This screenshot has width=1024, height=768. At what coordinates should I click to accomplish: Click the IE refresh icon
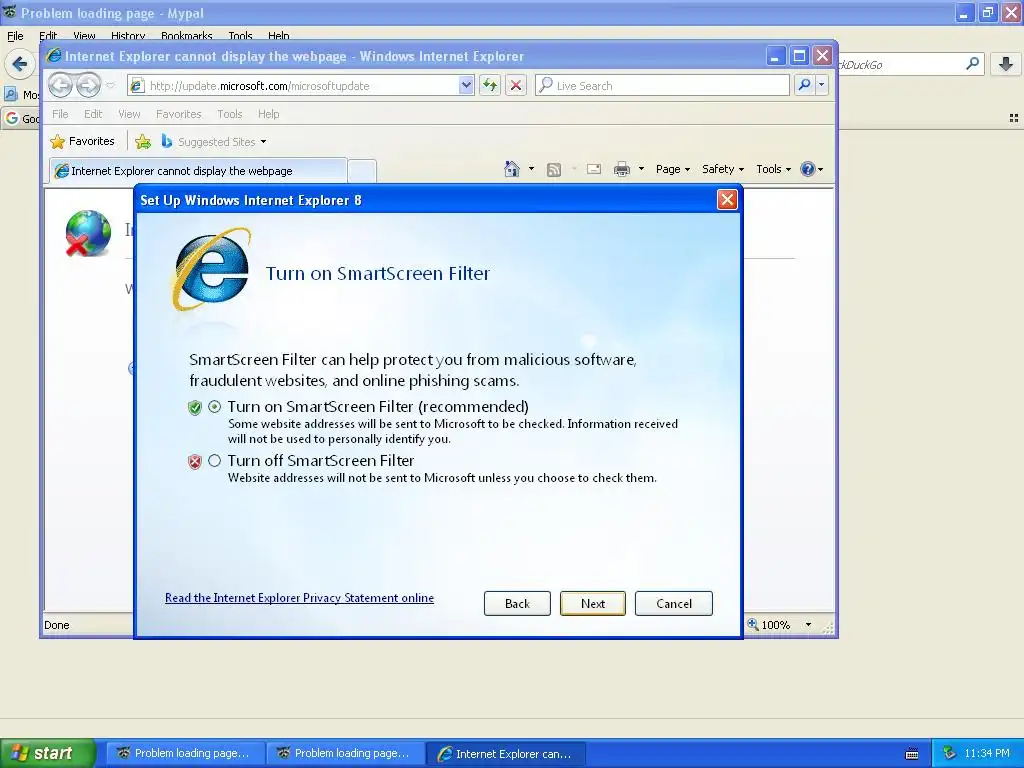(490, 85)
